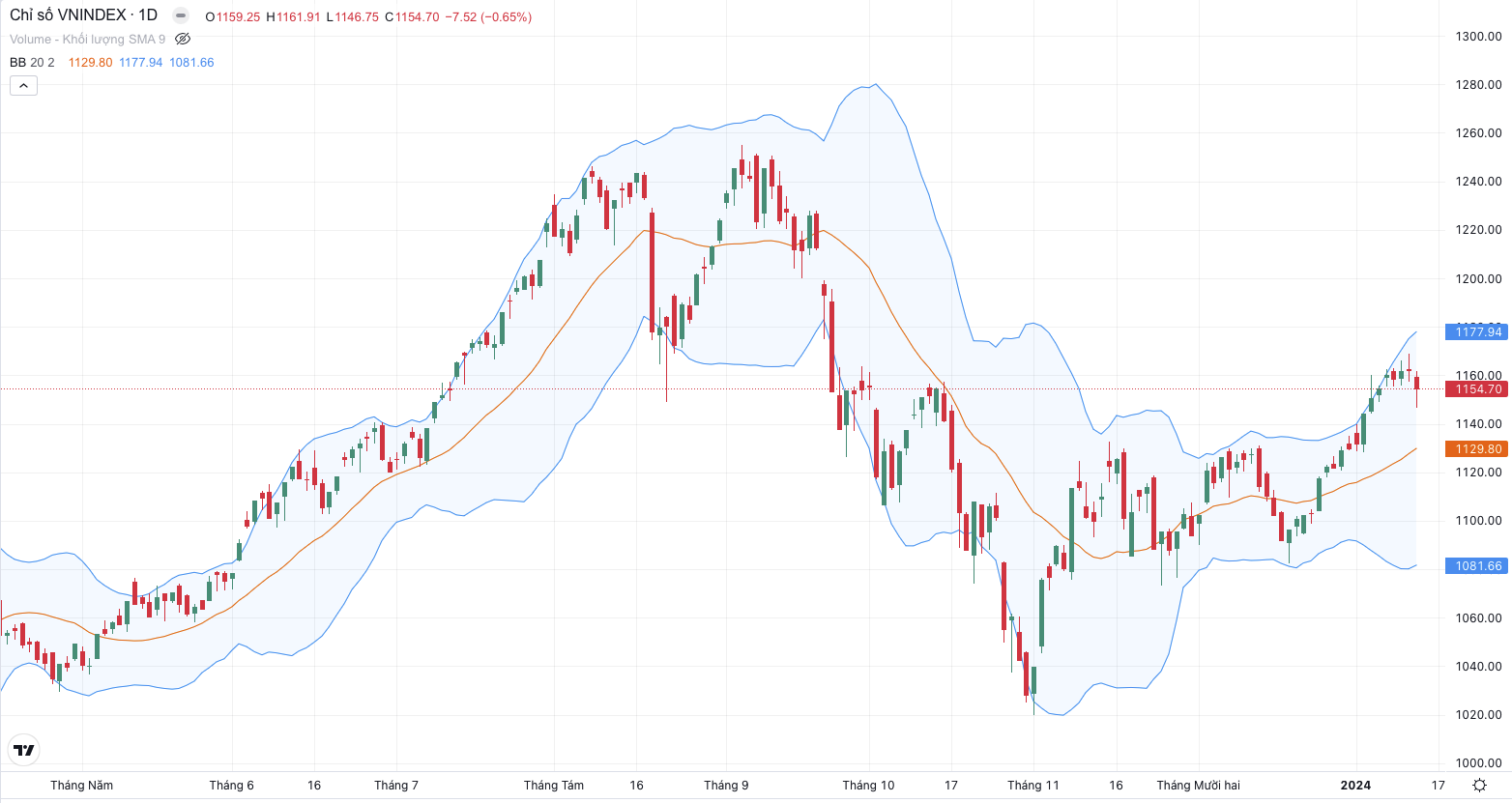The image size is (1512, 803).
Task: Click the 1240.00 price axis label
Action: tap(1478, 182)
